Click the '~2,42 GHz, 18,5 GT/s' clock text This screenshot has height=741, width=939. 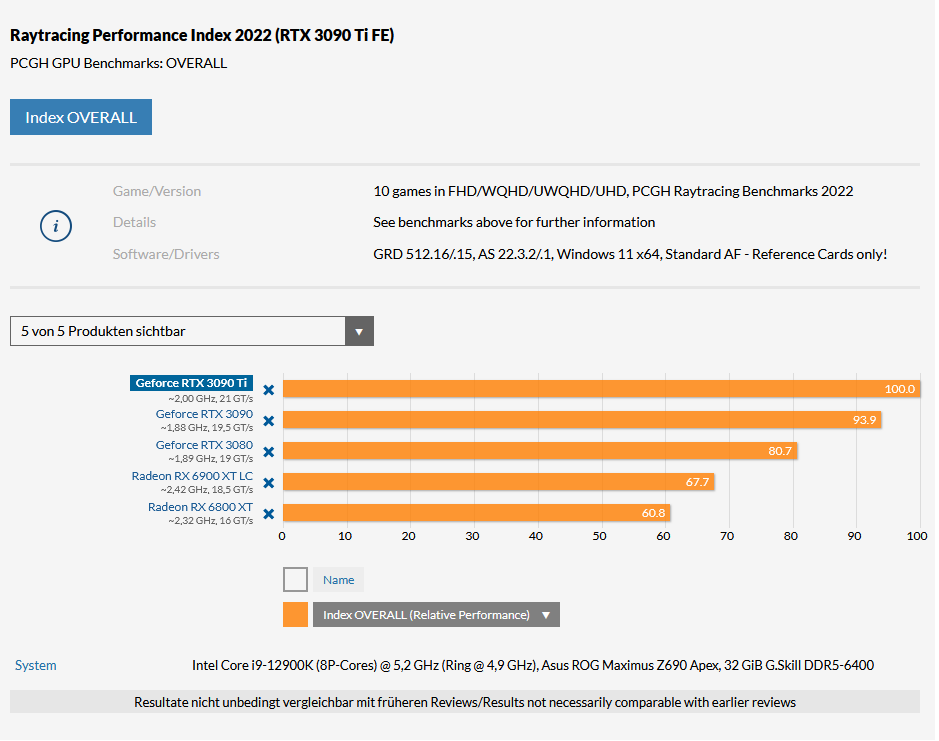tap(207, 492)
